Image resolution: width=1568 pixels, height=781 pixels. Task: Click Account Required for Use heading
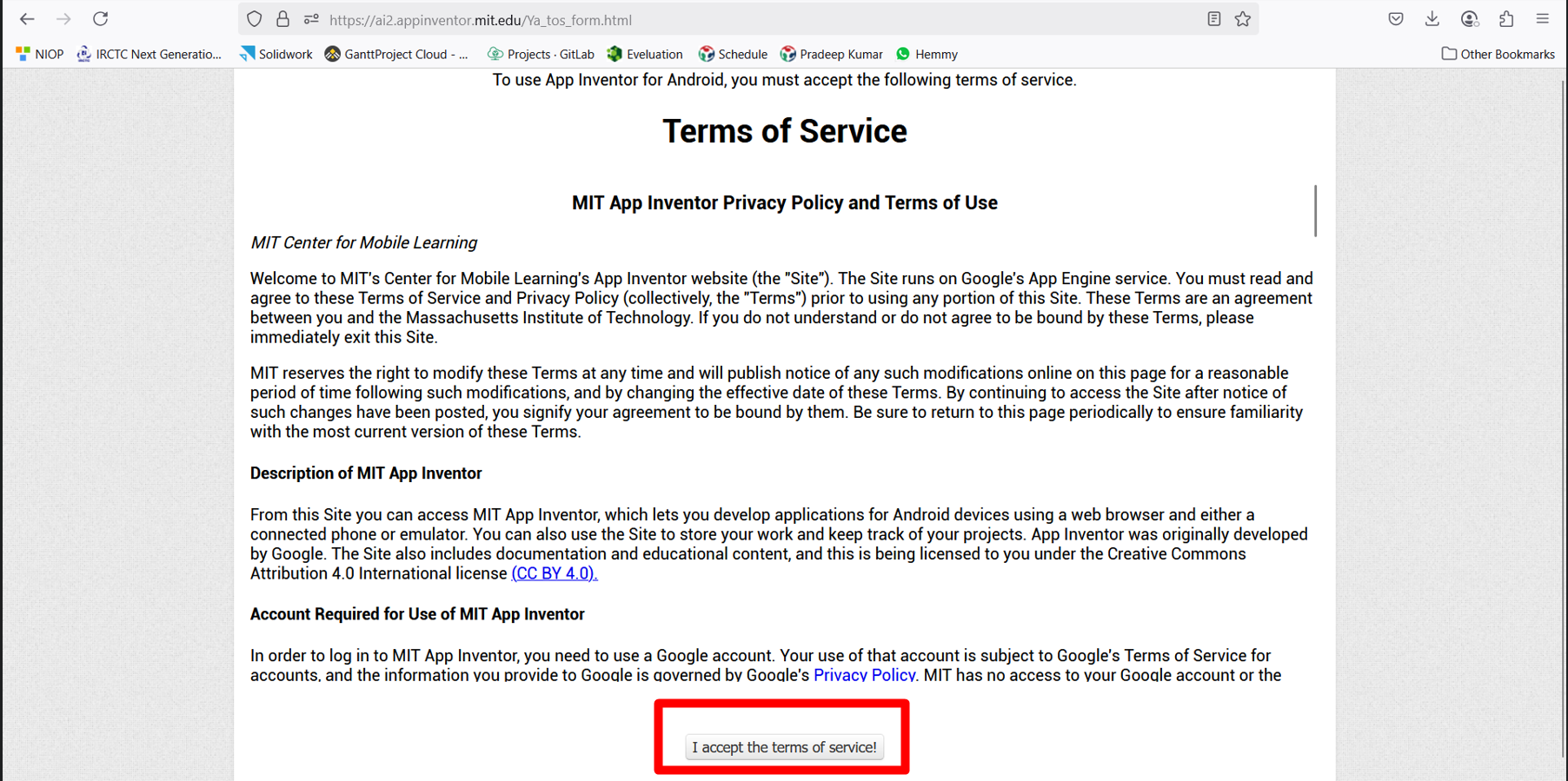point(417,614)
